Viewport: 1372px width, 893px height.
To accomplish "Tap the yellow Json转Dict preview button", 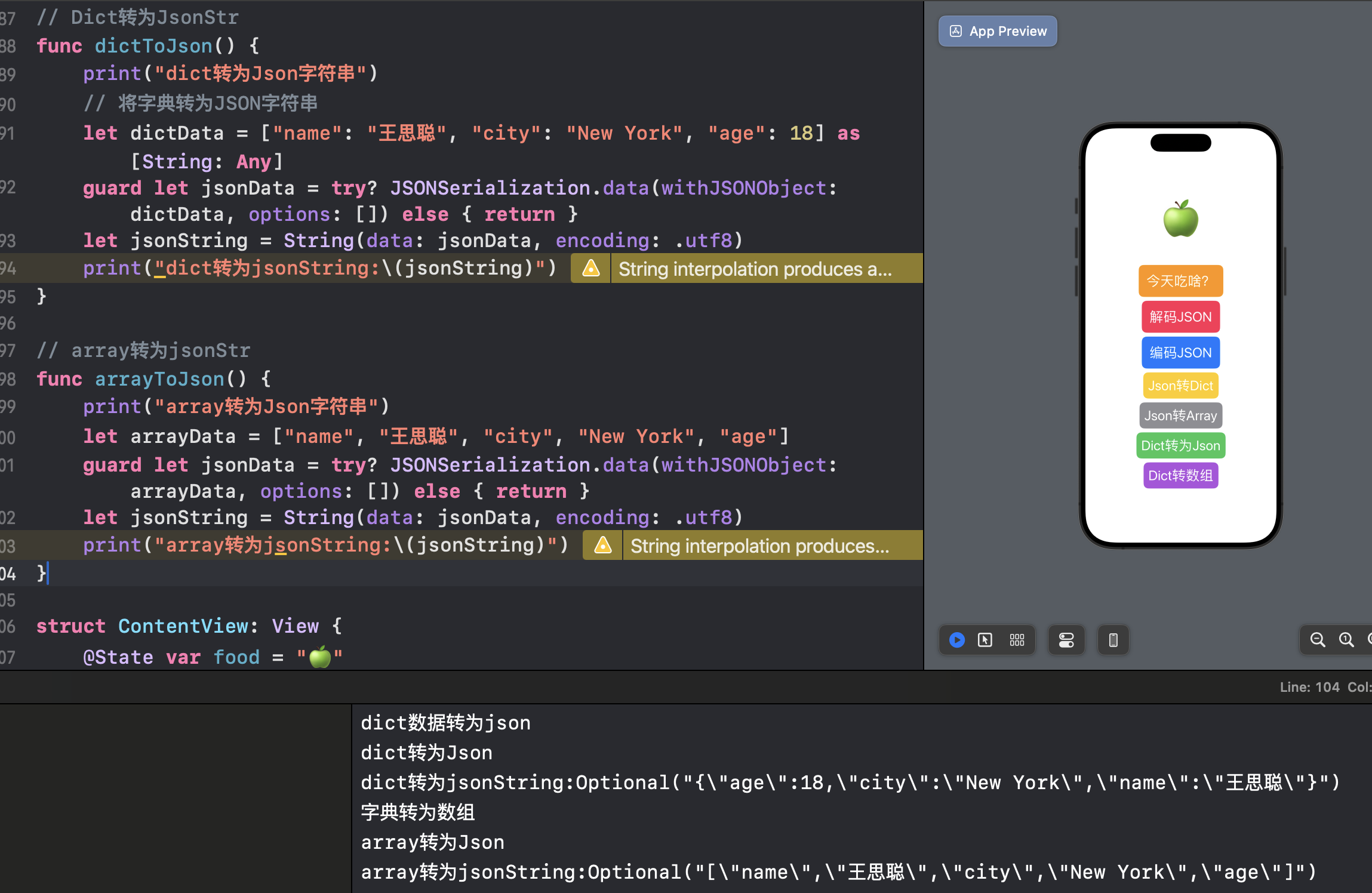I will point(1180,386).
